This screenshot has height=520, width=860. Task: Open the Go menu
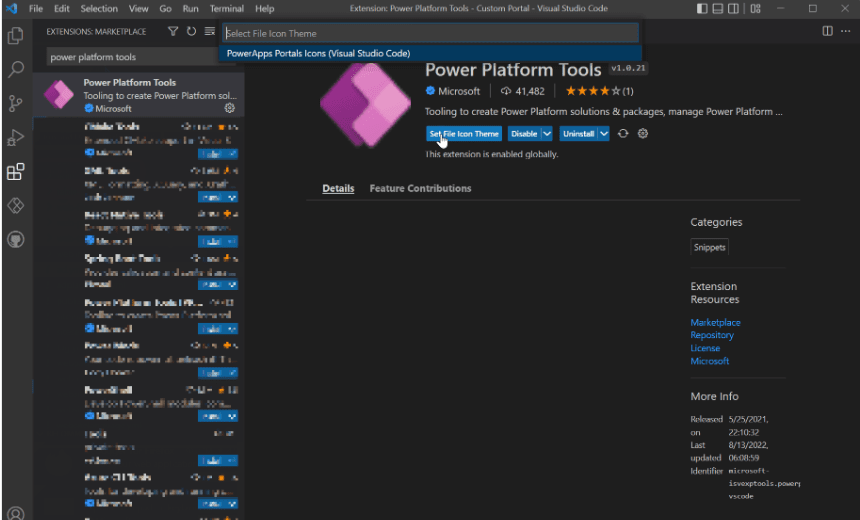pos(165,8)
